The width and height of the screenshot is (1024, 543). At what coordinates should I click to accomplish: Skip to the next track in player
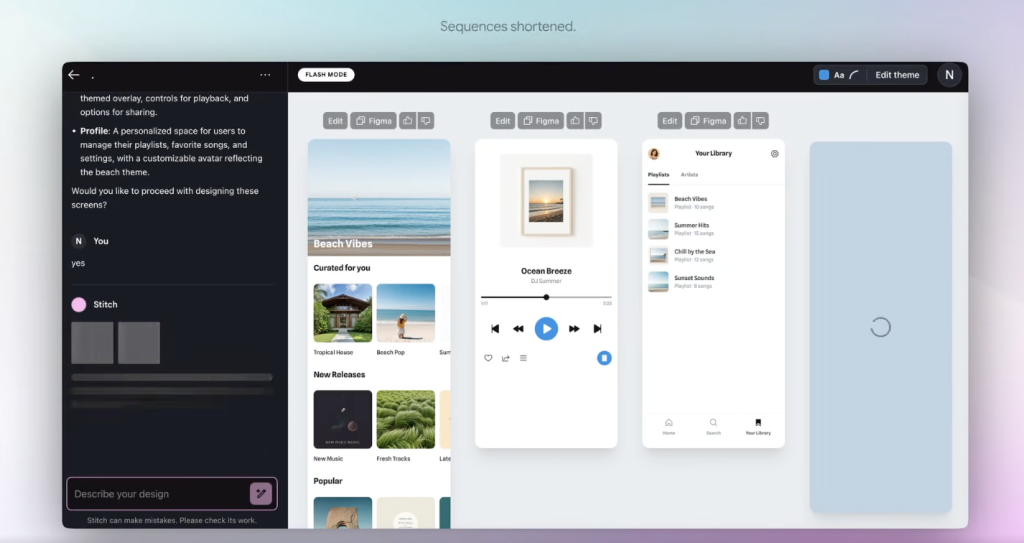click(597, 328)
